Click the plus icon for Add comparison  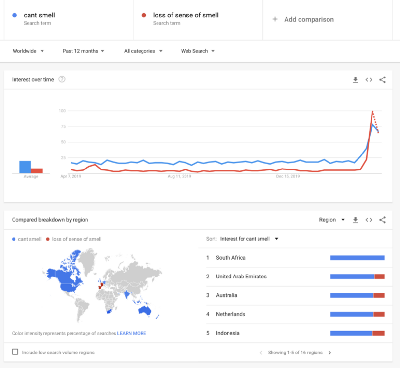pyautogui.click(x=275, y=19)
